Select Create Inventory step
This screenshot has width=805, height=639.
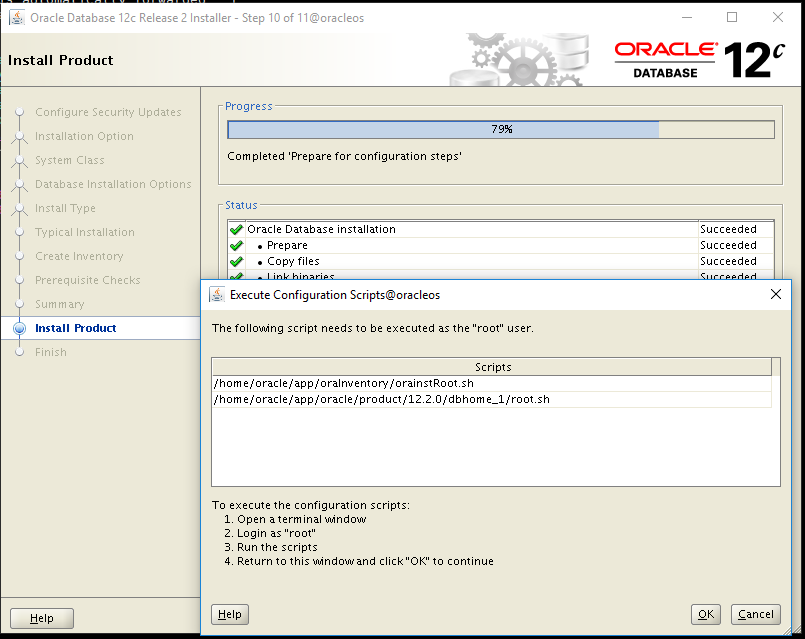pos(79,256)
